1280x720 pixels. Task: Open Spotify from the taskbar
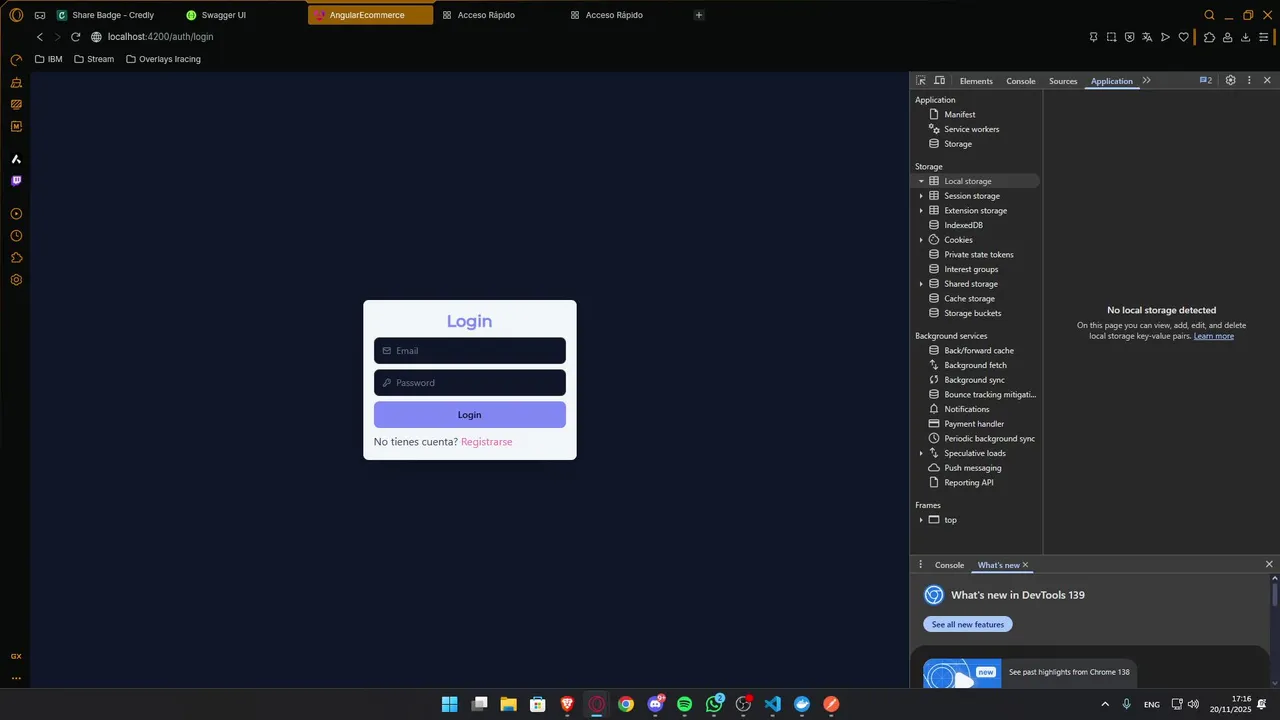(x=684, y=704)
